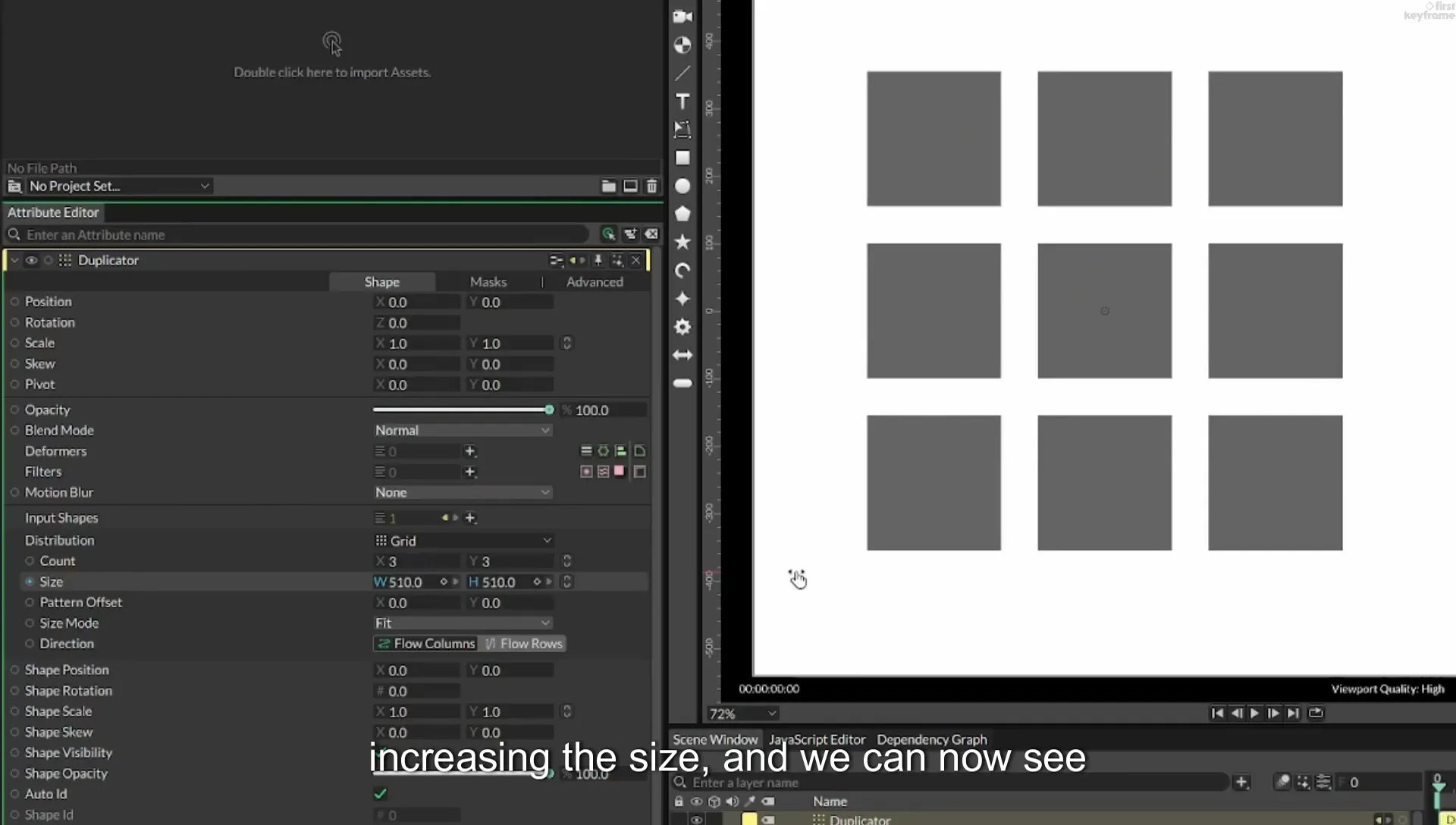The height and width of the screenshot is (825, 1456).
Task: Toggle keyframe circle for Position
Action: pos(14,302)
